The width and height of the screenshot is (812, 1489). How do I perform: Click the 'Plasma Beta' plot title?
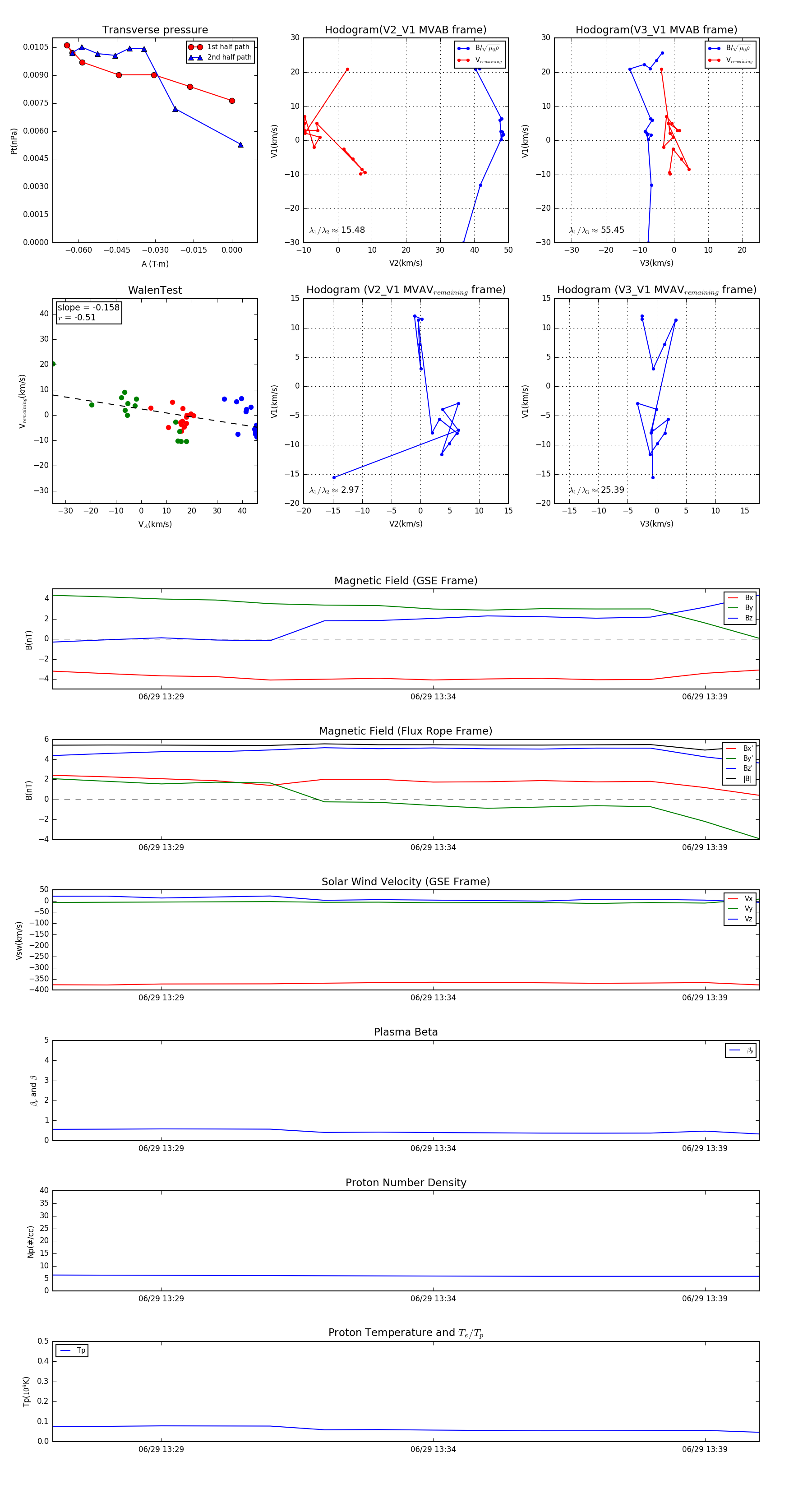[406, 1032]
